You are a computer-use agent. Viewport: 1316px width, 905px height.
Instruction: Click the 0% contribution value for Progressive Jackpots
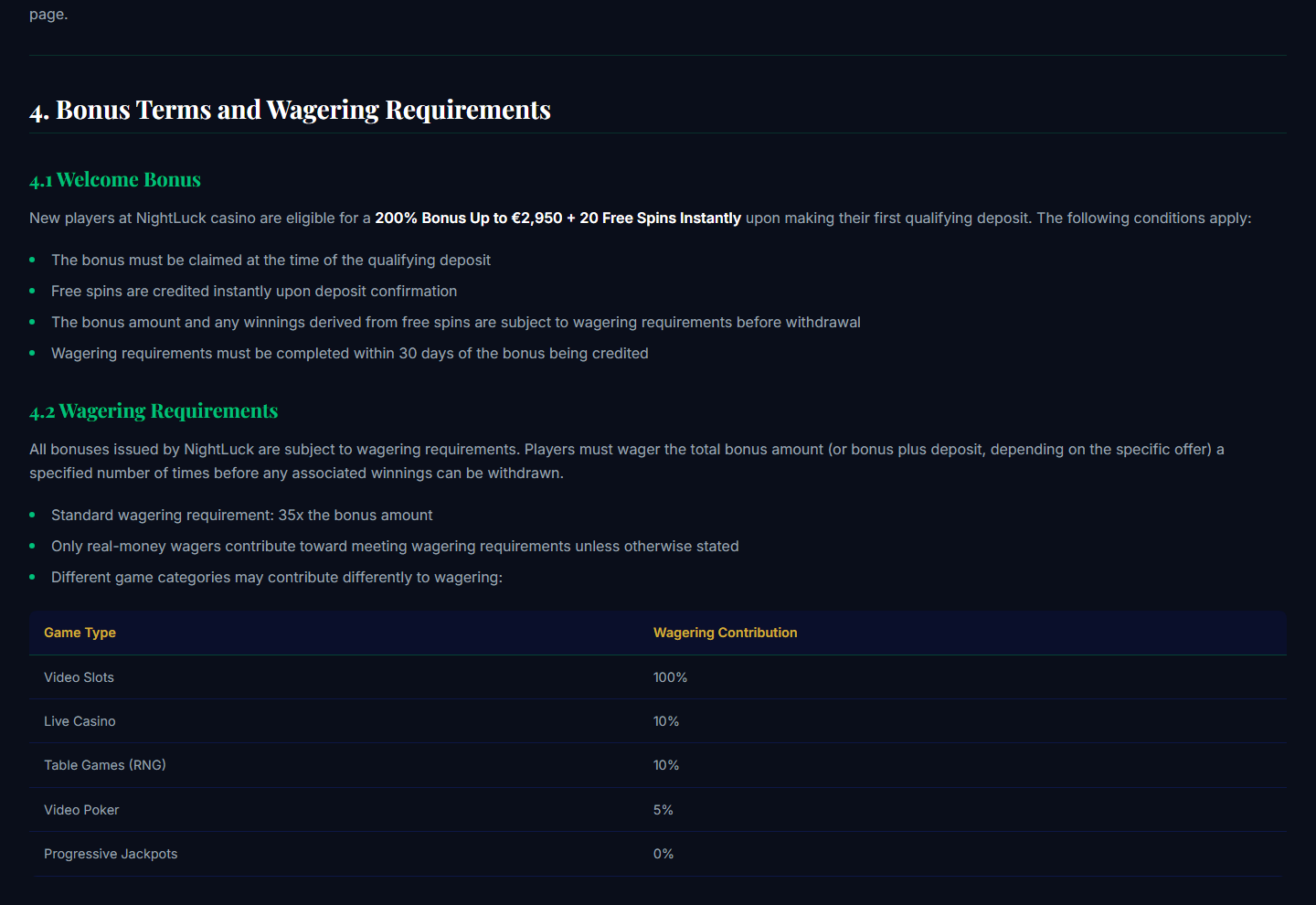[663, 854]
